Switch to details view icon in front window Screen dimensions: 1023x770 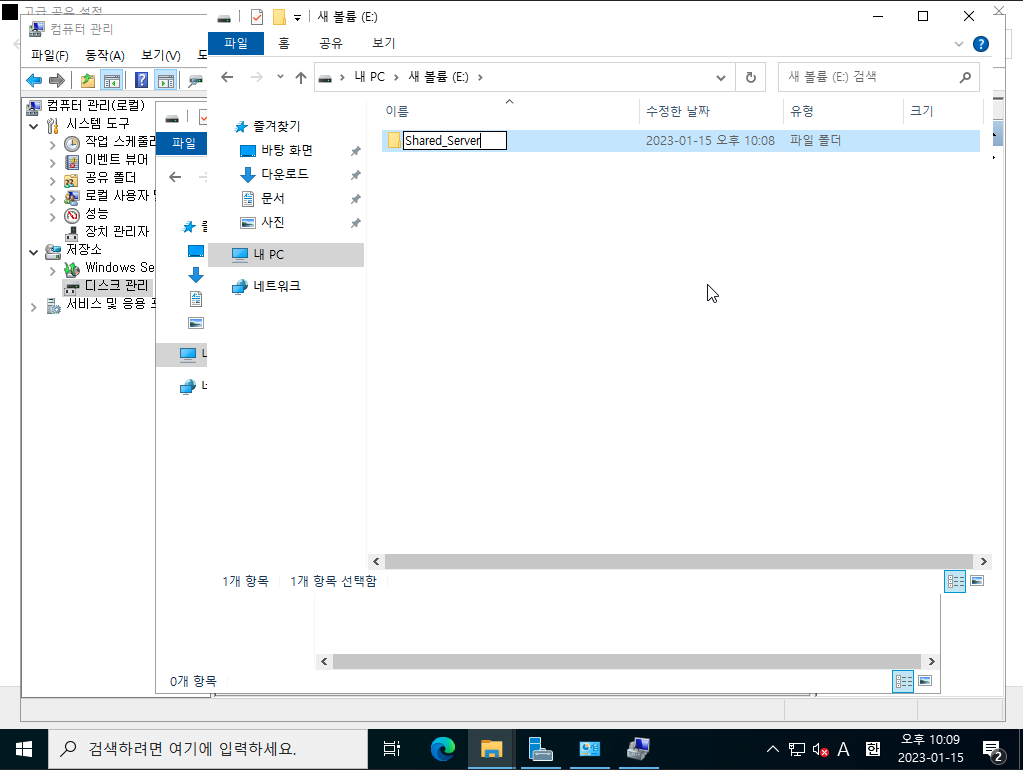click(x=955, y=581)
